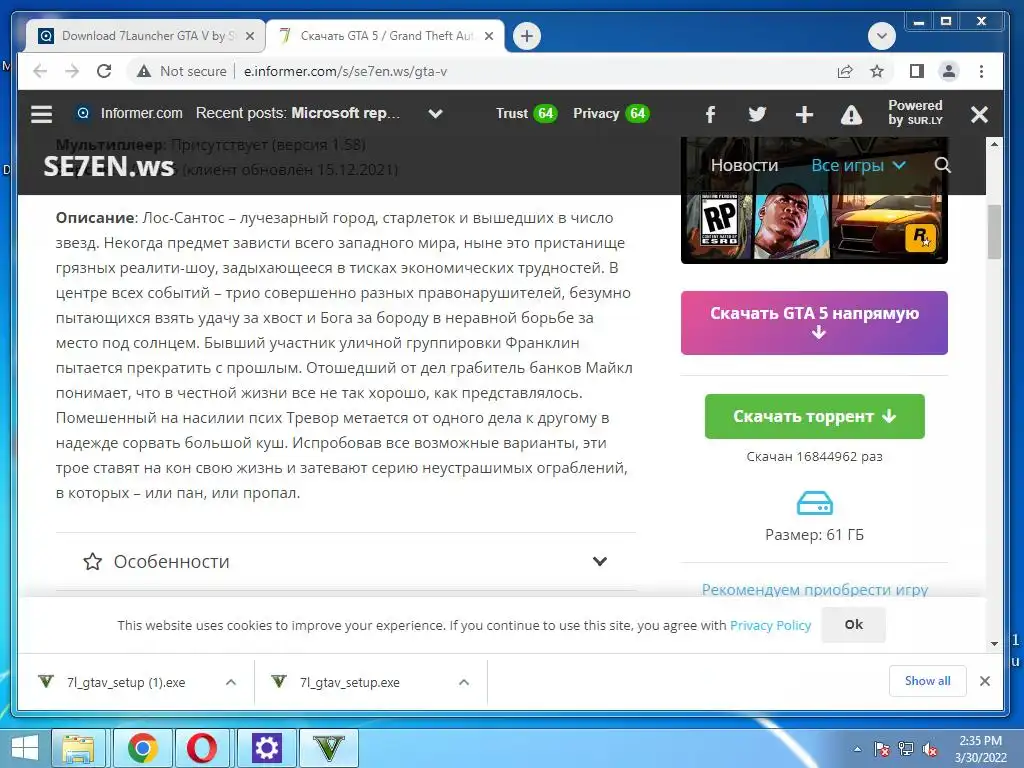This screenshot has height=768, width=1024.
Task: Click the Размер: 61 ГБ disk icon
Action: (x=814, y=504)
